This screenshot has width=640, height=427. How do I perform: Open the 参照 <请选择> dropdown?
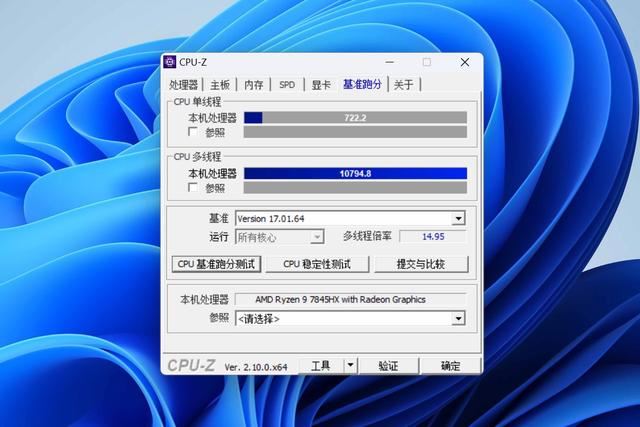click(x=458, y=318)
